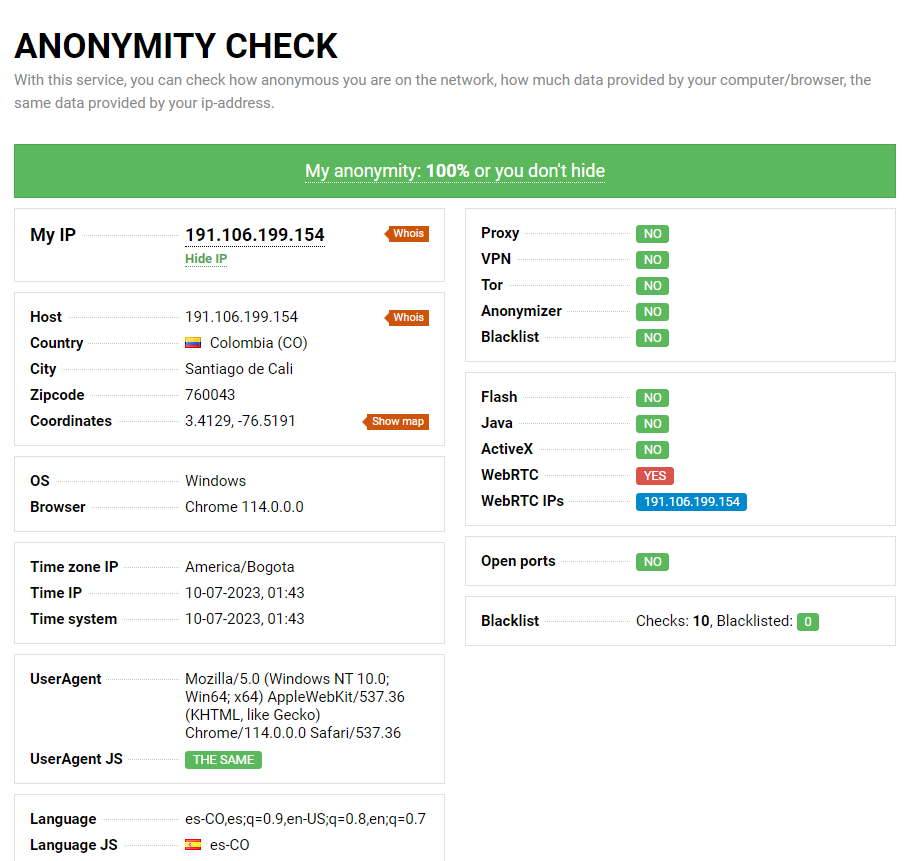Image resolution: width=907 pixels, height=861 pixels.
Task: Click the NO badge beside Blacklist under Anonymizer
Action: (x=652, y=338)
